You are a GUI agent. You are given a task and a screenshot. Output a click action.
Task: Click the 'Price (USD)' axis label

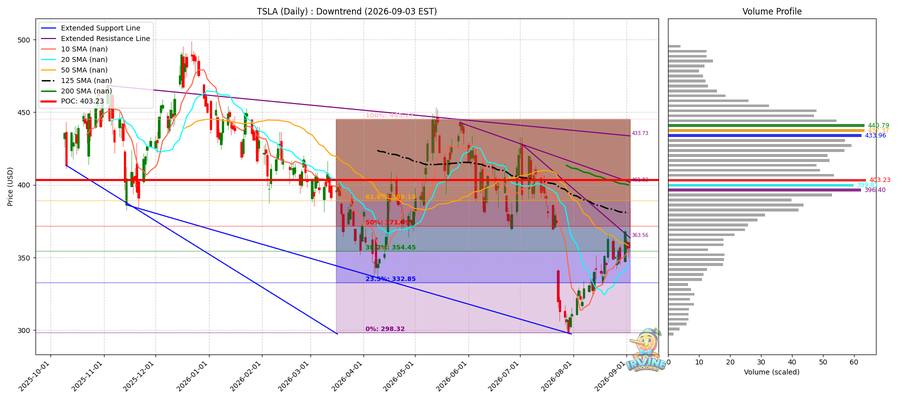(10, 187)
